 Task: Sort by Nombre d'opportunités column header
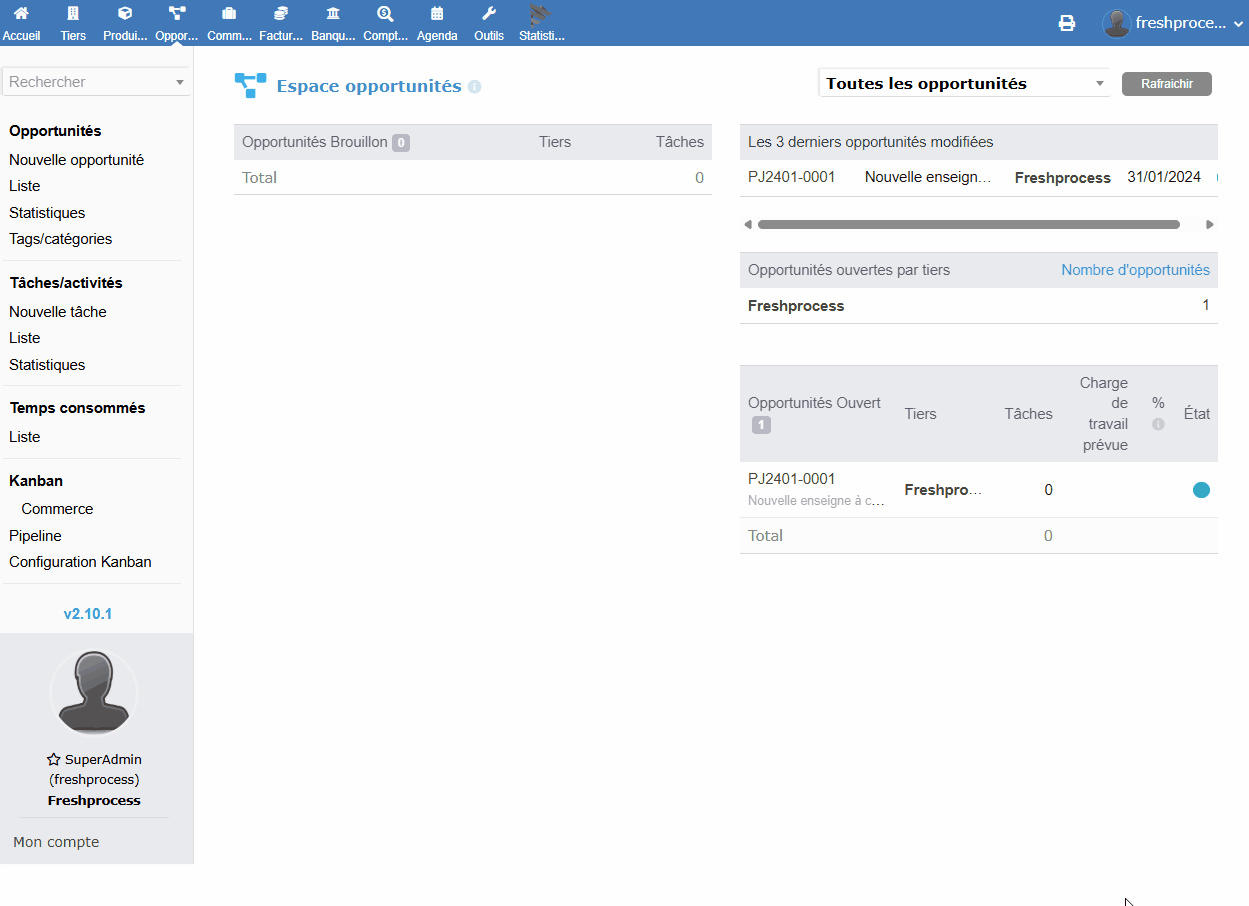pos(1135,270)
